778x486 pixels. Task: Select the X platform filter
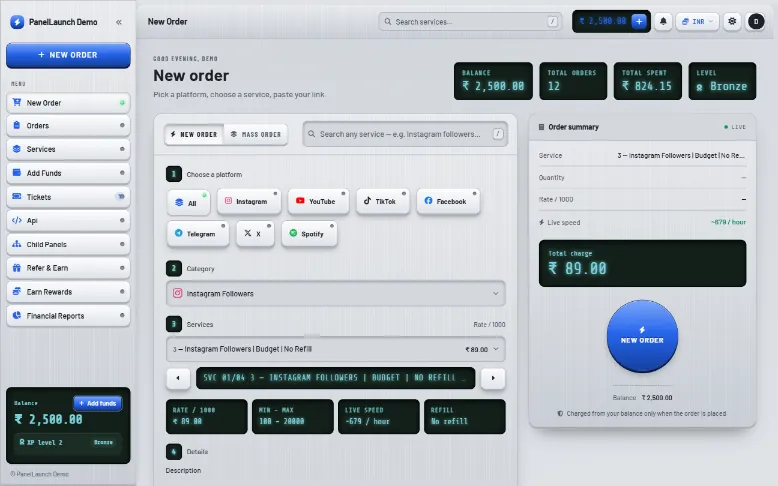tap(255, 234)
